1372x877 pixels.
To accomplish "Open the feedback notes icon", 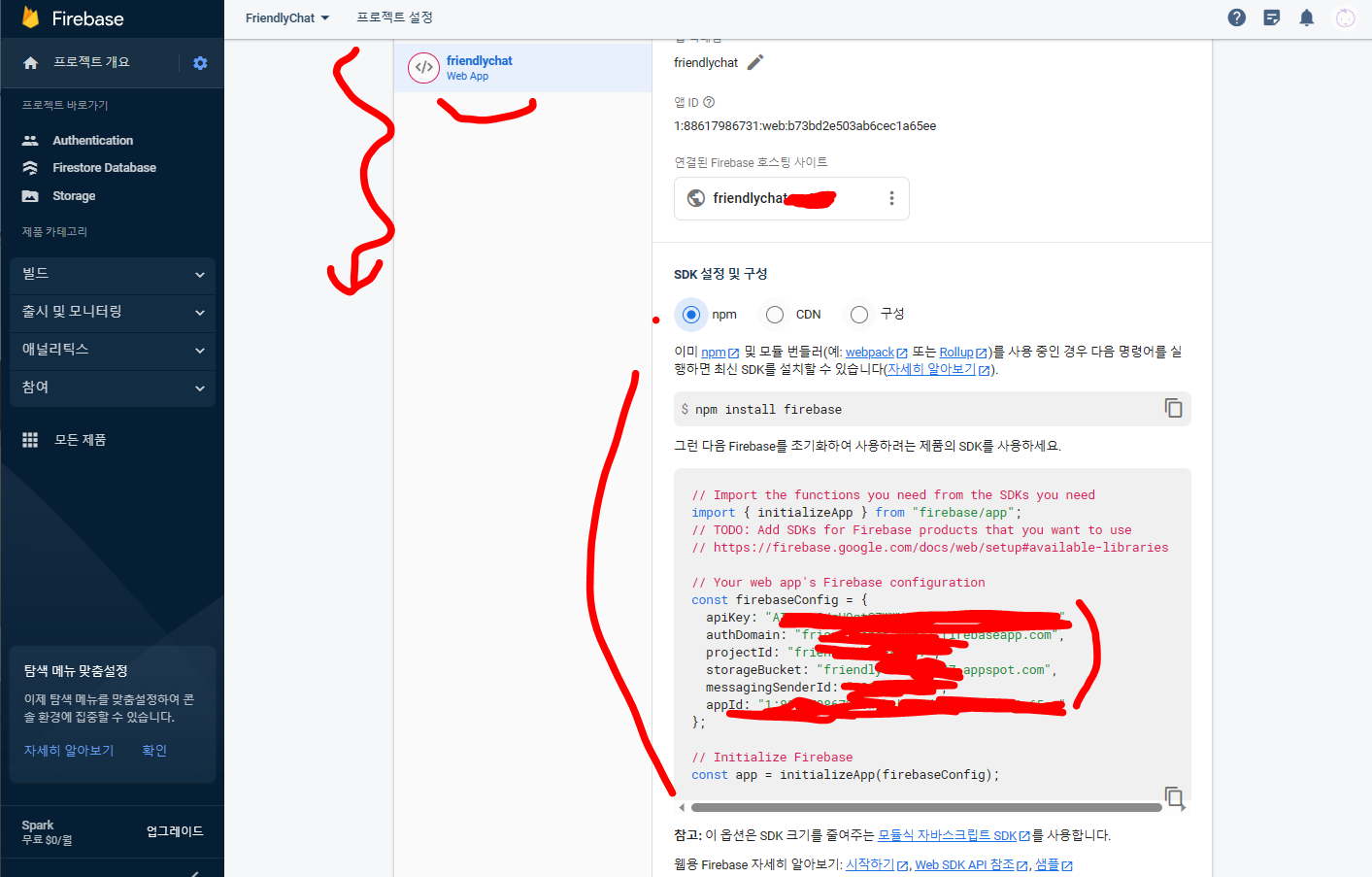I will [x=1272, y=17].
